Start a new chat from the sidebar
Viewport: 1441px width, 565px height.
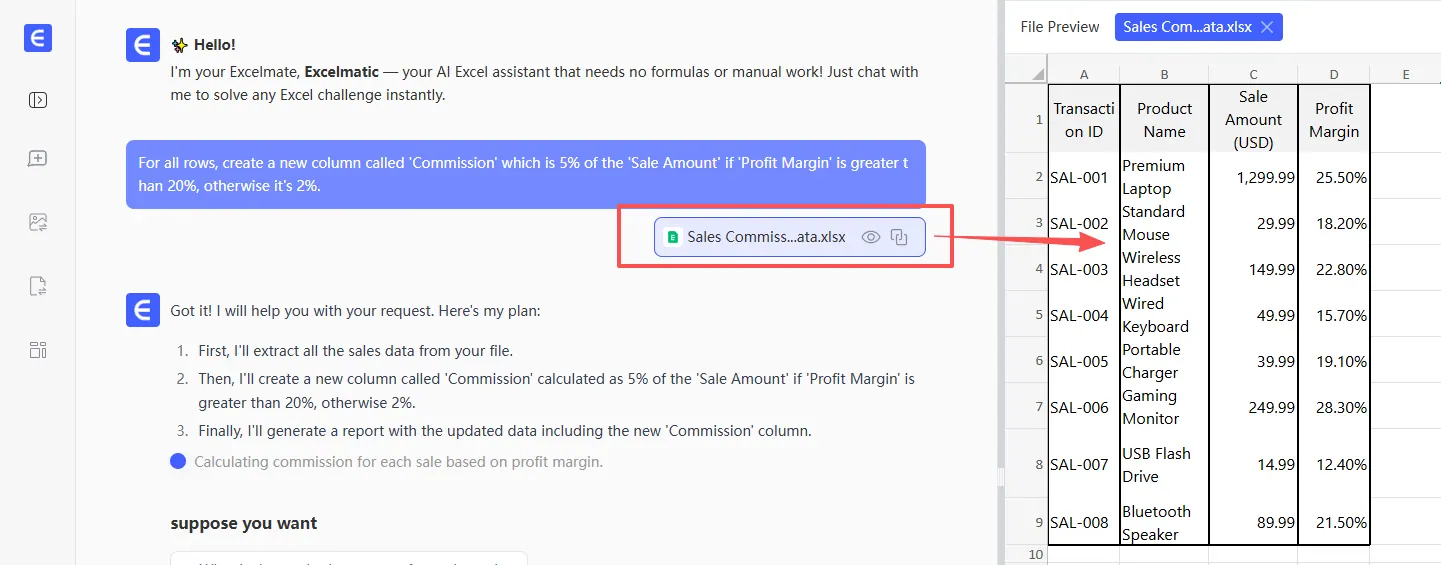point(38,159)
